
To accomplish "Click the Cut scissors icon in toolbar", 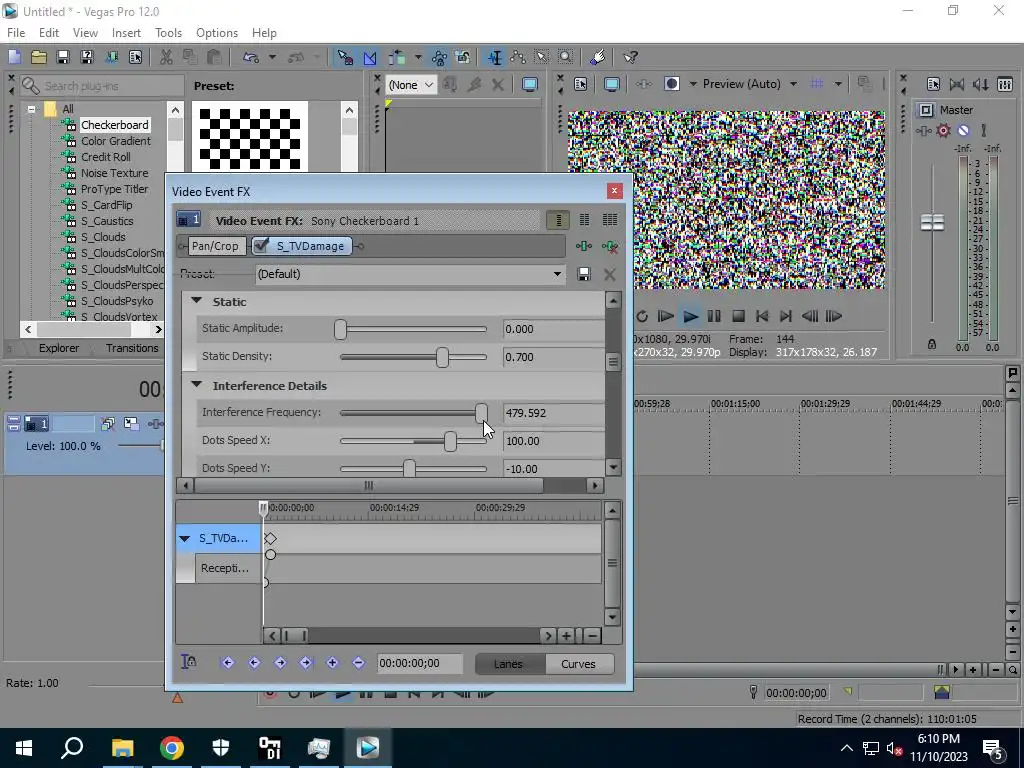I will (166, 57).
